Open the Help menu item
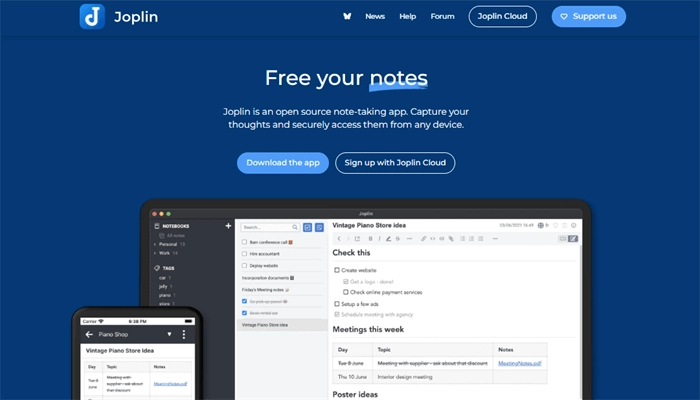This screenshot has width=700, height=400. [408, 16]
